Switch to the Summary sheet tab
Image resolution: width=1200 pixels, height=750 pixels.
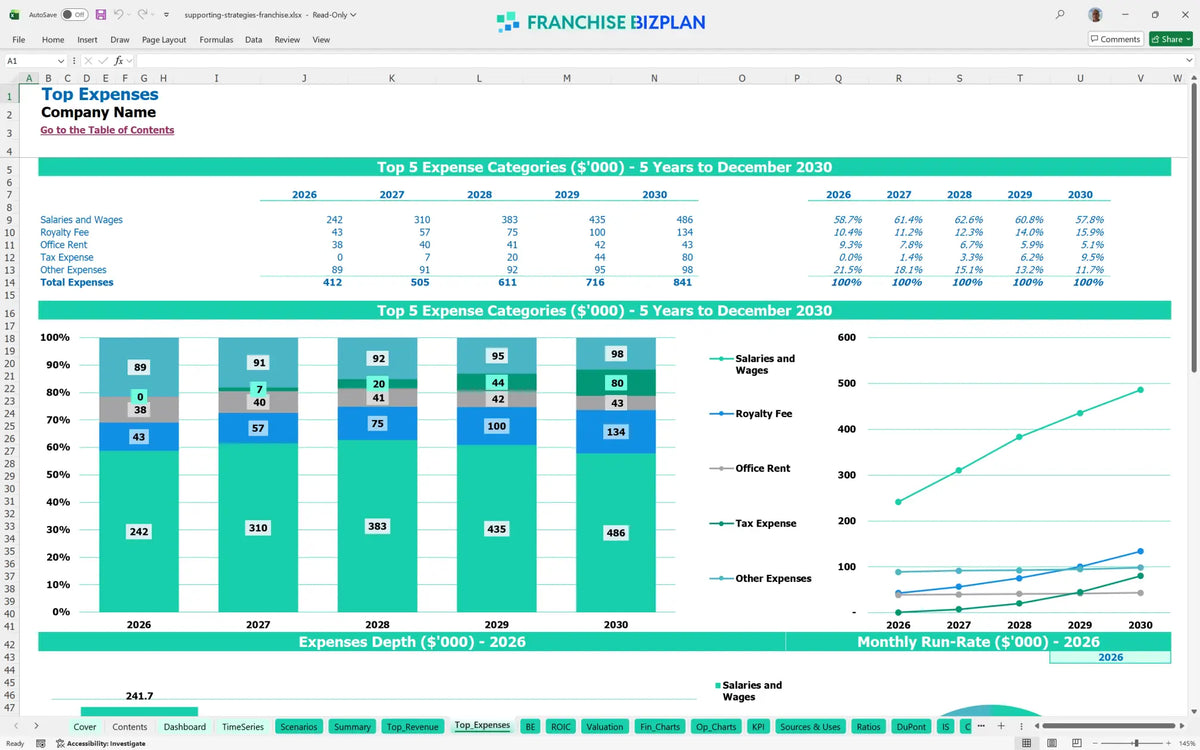click(x=353, y=727)
